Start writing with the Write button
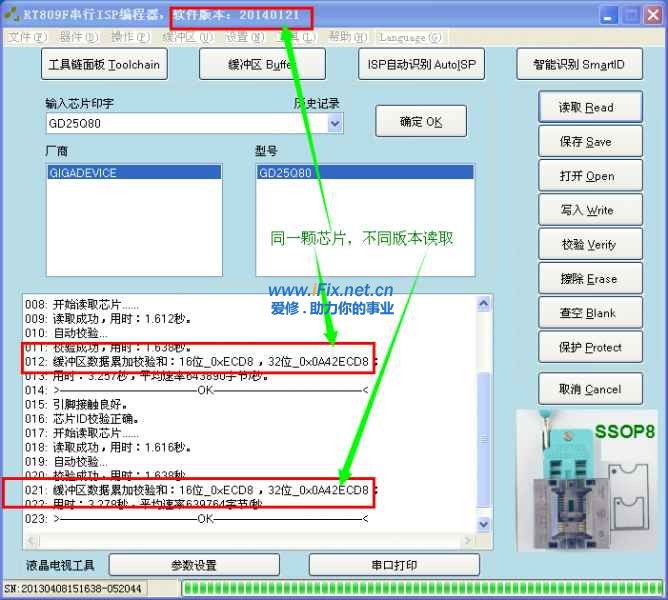The image size is (668, 600). pos(586,210)
